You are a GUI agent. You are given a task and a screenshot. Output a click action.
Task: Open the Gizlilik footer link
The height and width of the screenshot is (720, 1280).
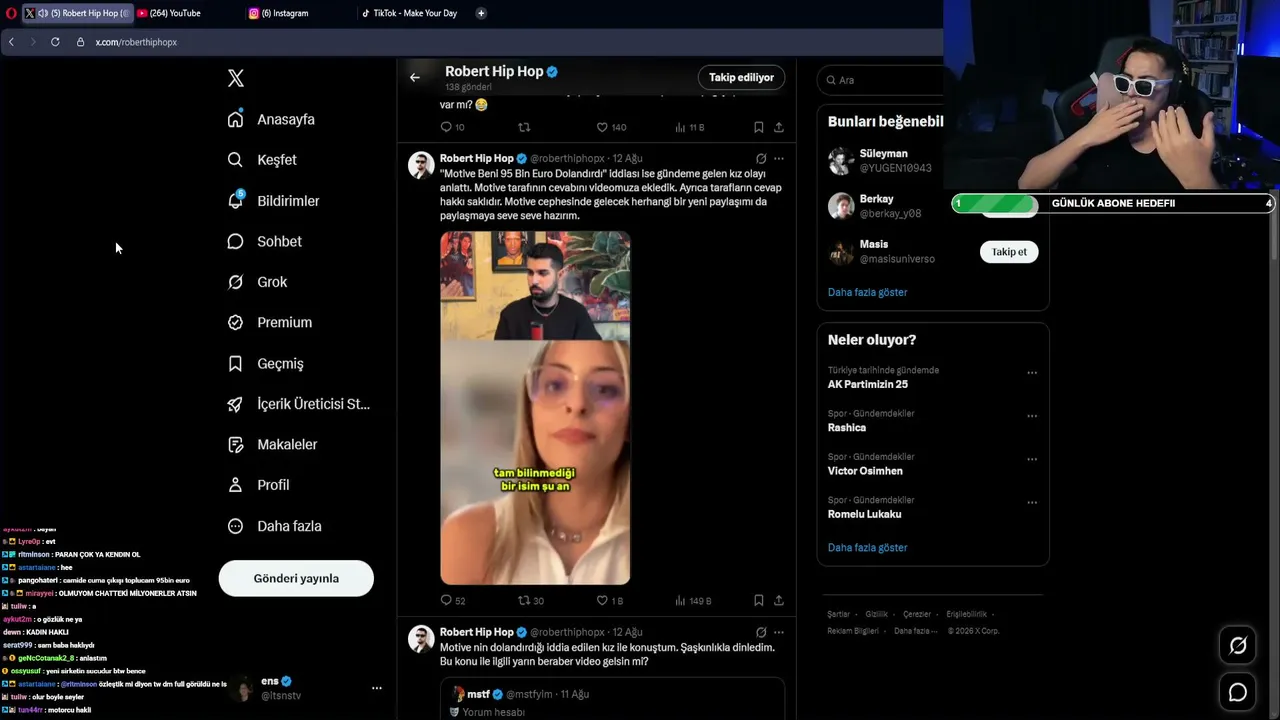coord(876,614)
